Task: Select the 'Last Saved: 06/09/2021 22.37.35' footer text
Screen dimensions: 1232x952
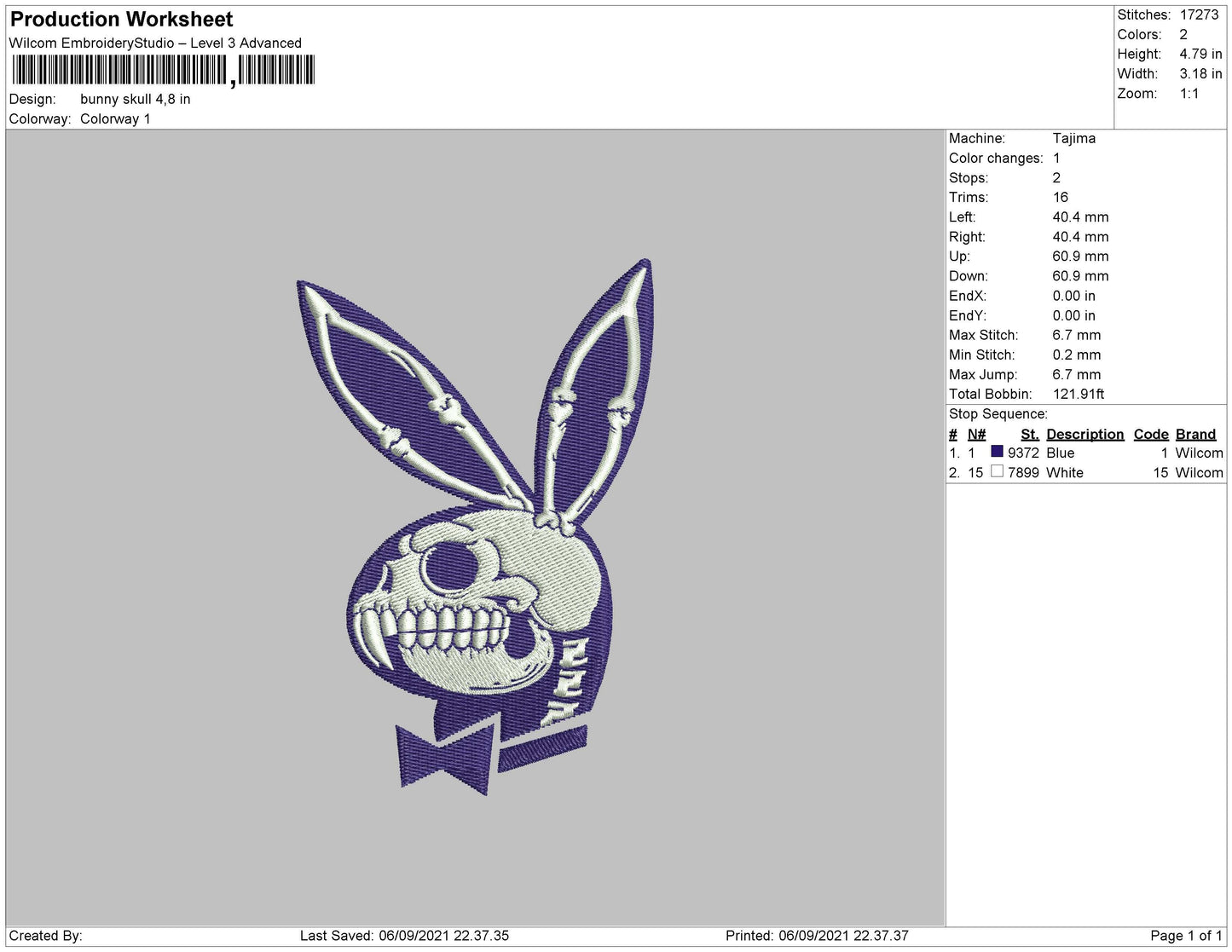Action: coord(404,935)
